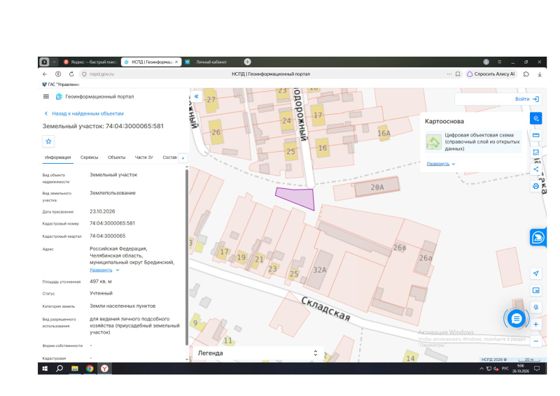560x396 pixels.
Task: Open the hamburger menu beside Геоинформационный портал
Action: [x=46, y=96]
